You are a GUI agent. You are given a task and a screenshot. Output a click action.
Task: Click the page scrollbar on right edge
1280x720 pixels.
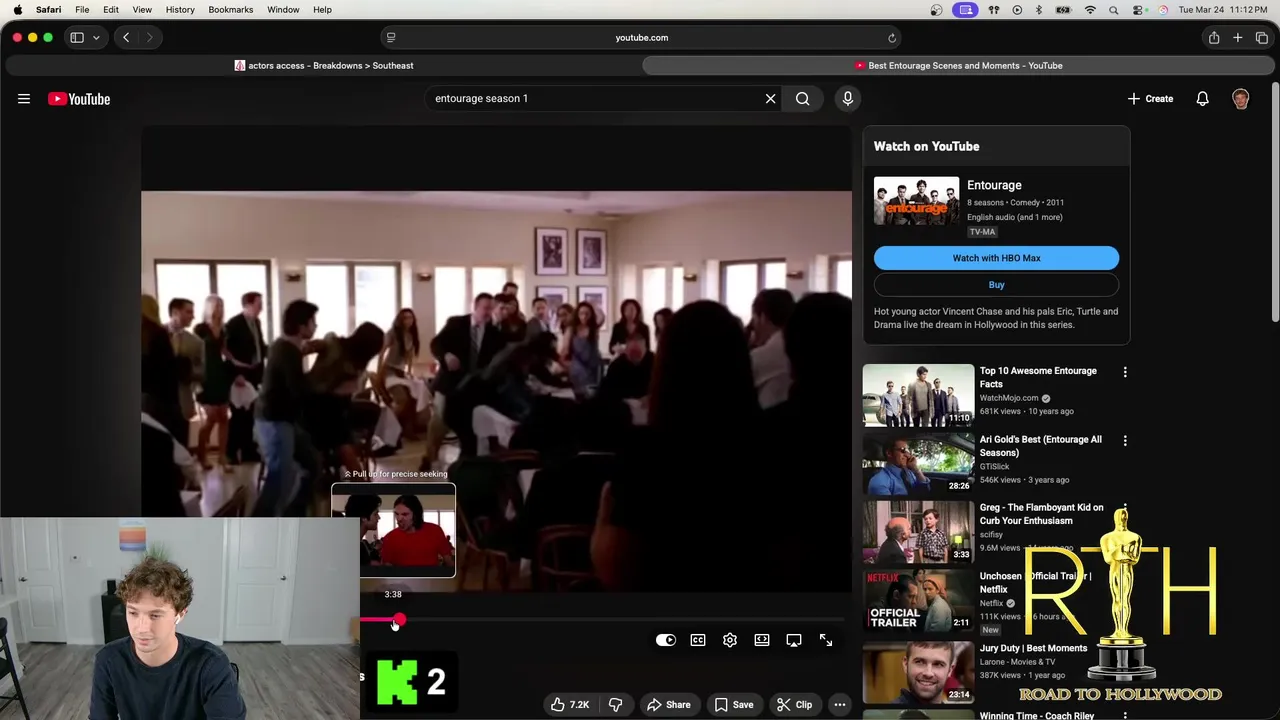click(1275, 200)
